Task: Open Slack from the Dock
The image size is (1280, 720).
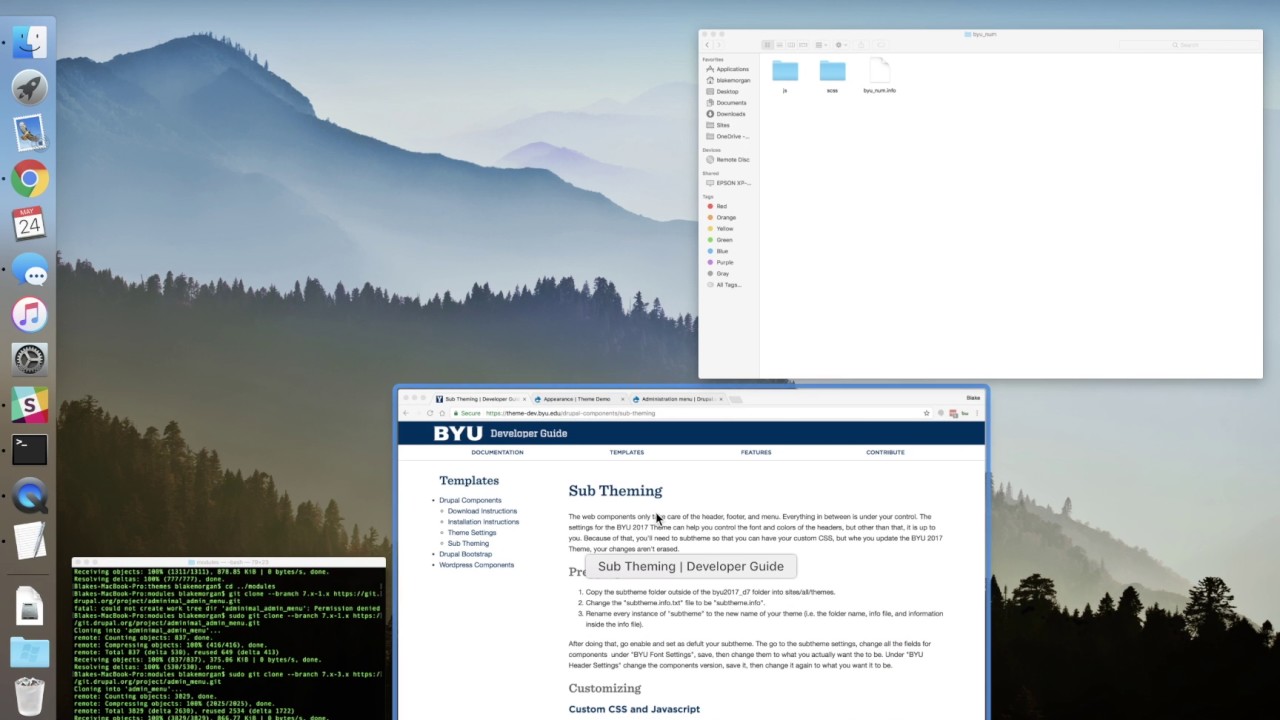Action: [29, 405]
